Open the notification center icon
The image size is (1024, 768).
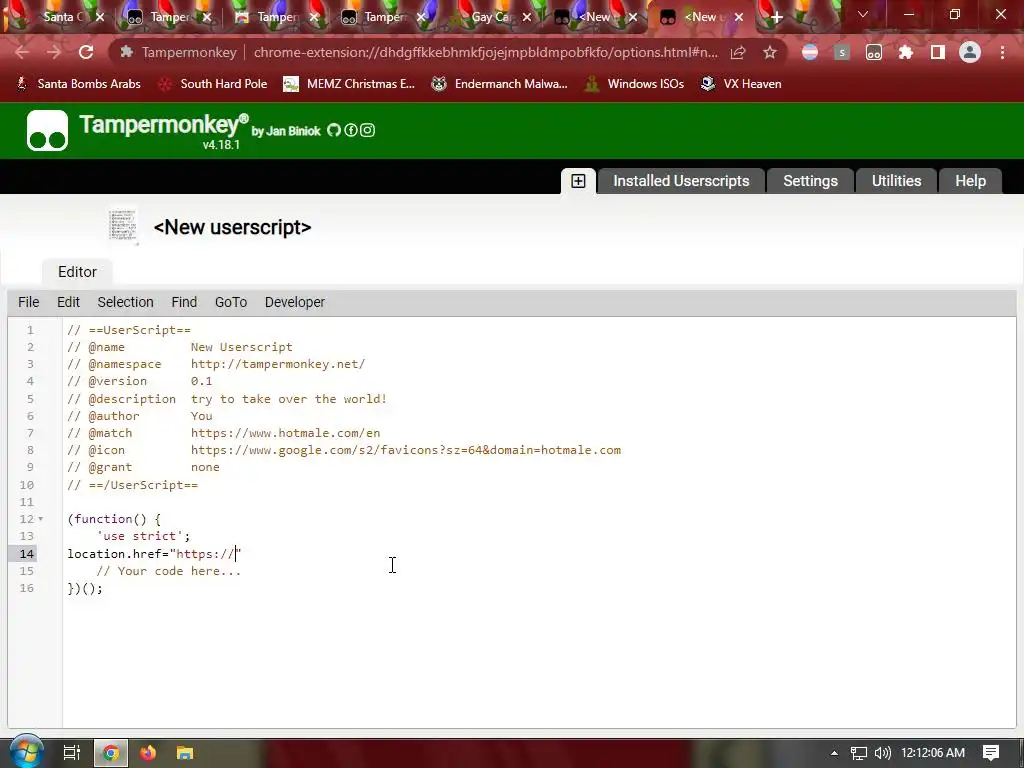[x=991, y=753]
